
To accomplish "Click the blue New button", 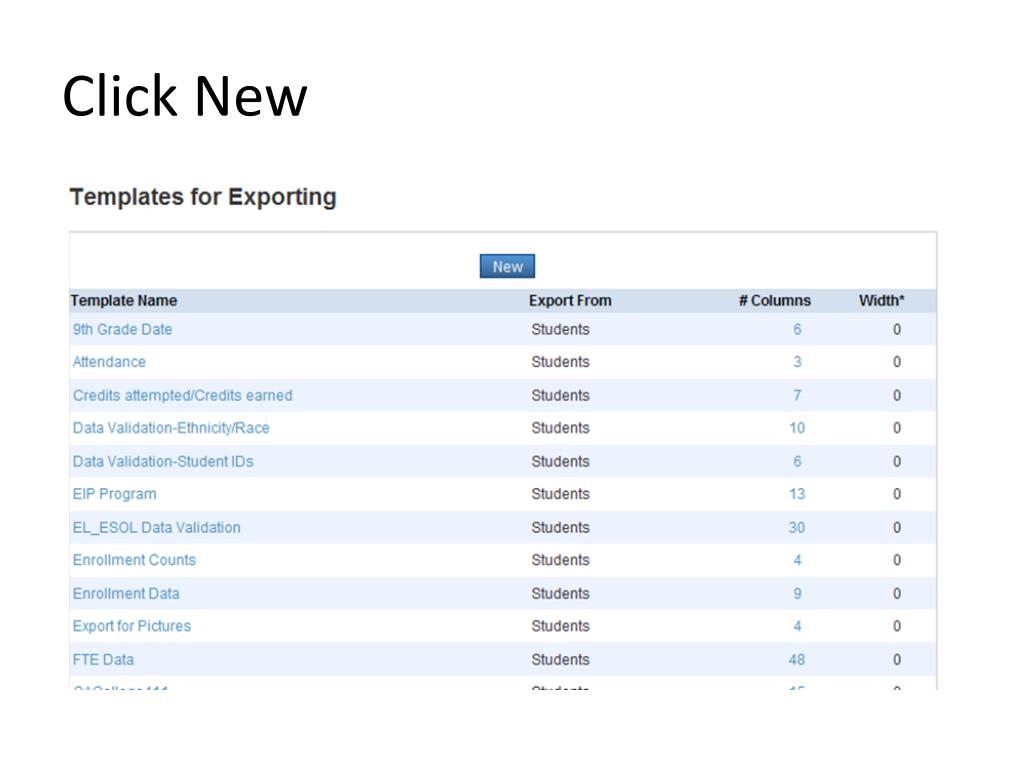I will click(x=507, y=266).
